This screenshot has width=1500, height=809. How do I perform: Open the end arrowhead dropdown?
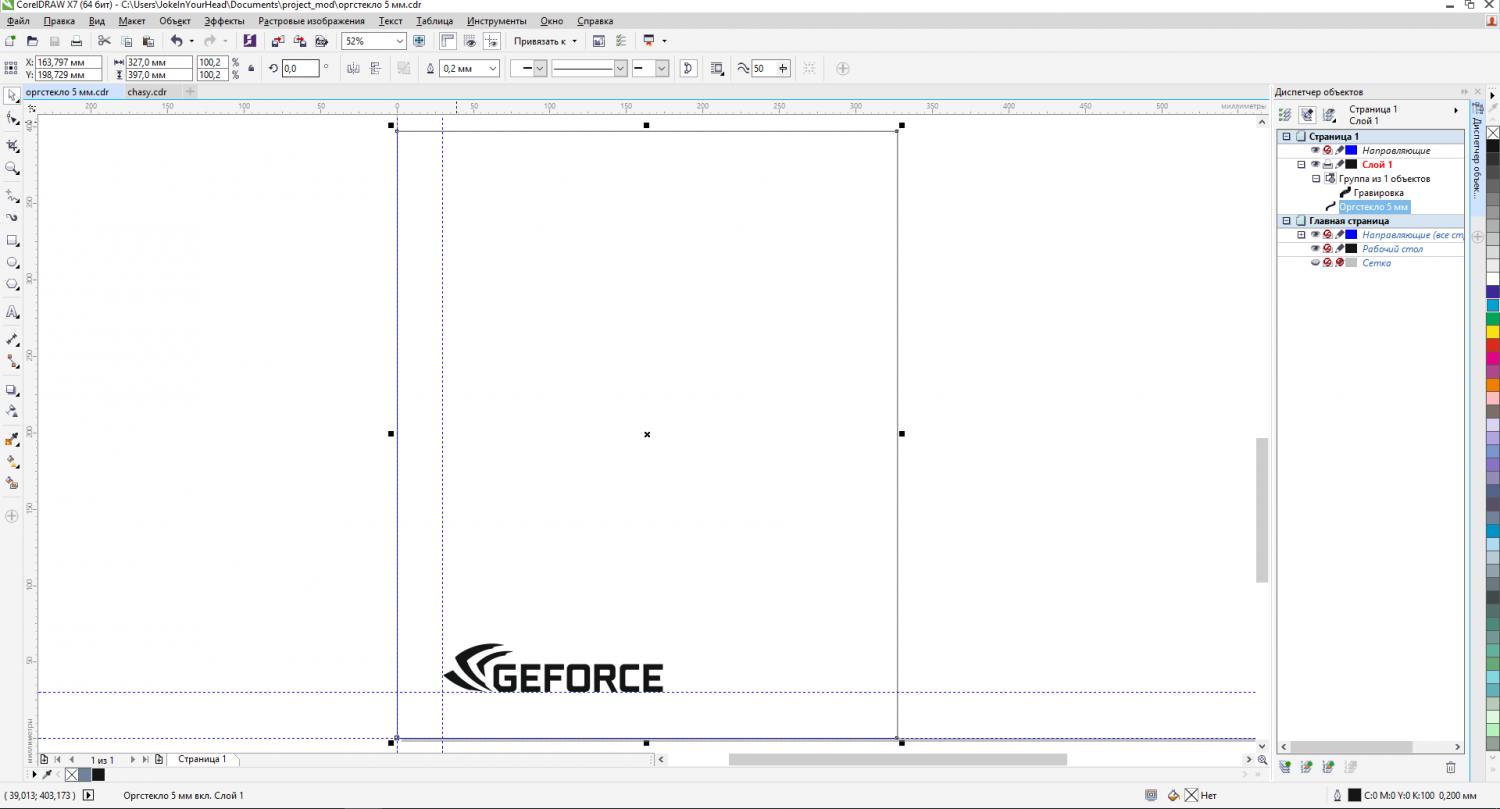pos(662,68)
